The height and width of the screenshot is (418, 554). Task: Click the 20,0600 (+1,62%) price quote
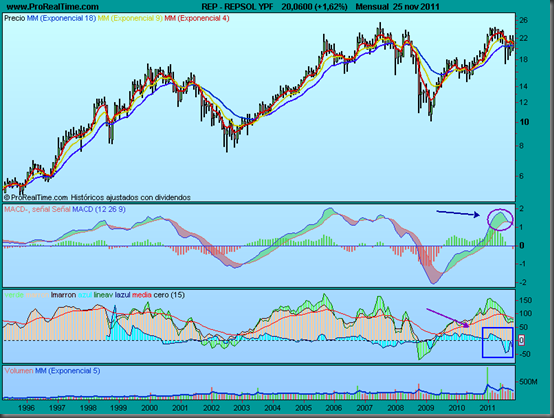pos(314,7)
